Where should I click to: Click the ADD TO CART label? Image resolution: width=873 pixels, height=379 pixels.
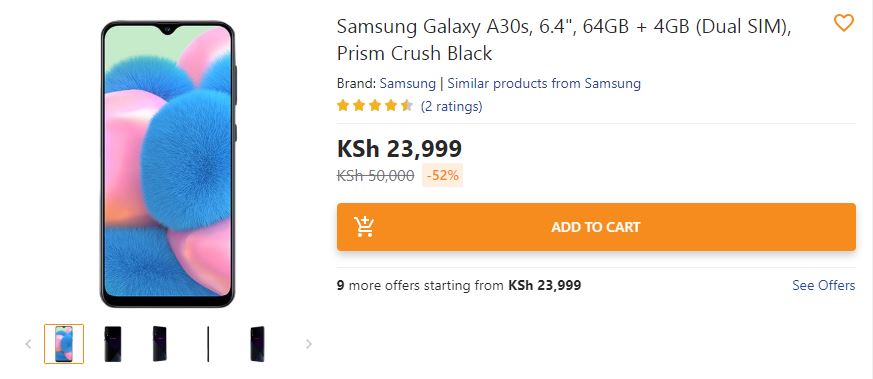tap(596, 227)
